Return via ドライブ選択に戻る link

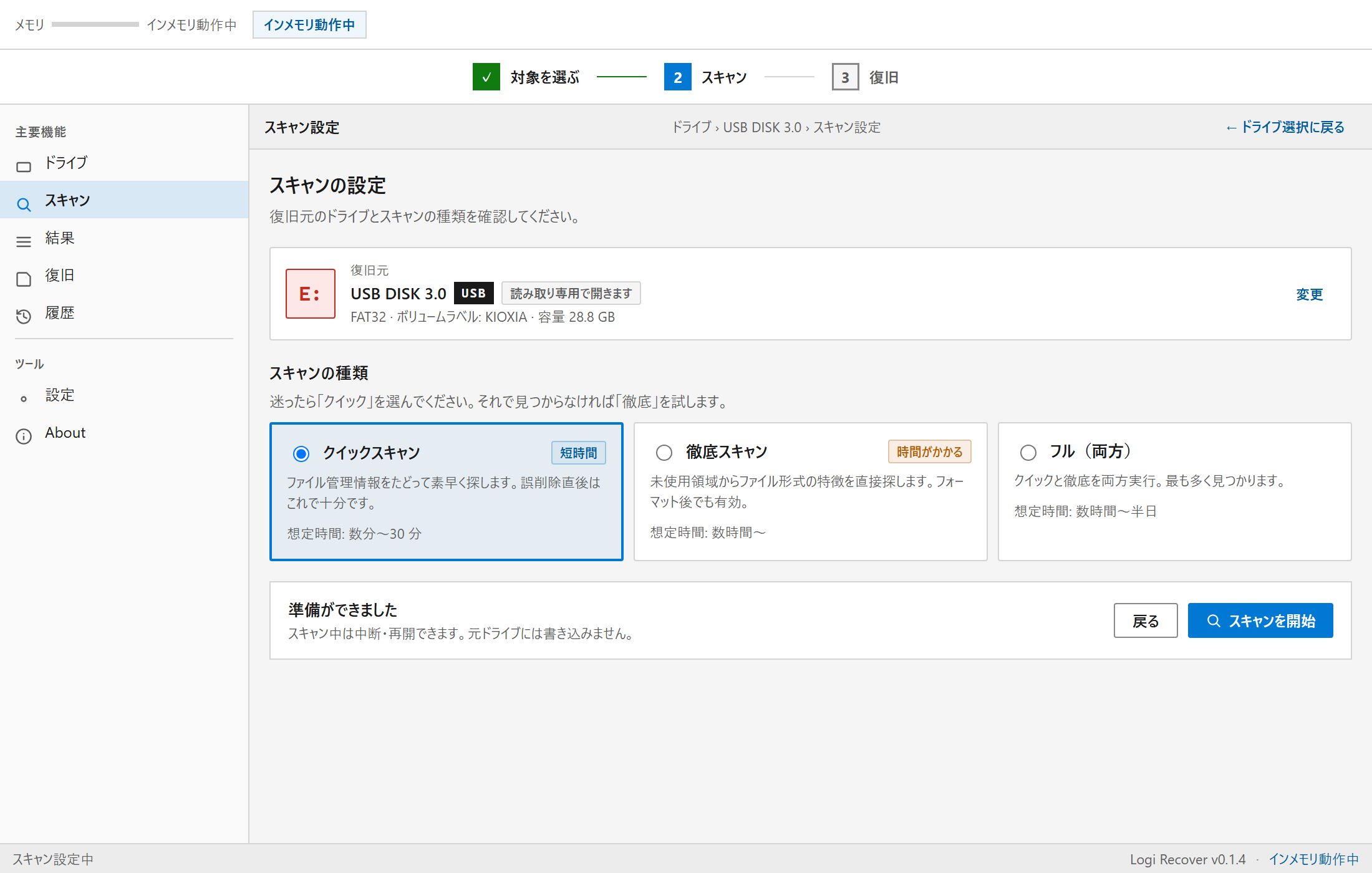point(1285,127)
